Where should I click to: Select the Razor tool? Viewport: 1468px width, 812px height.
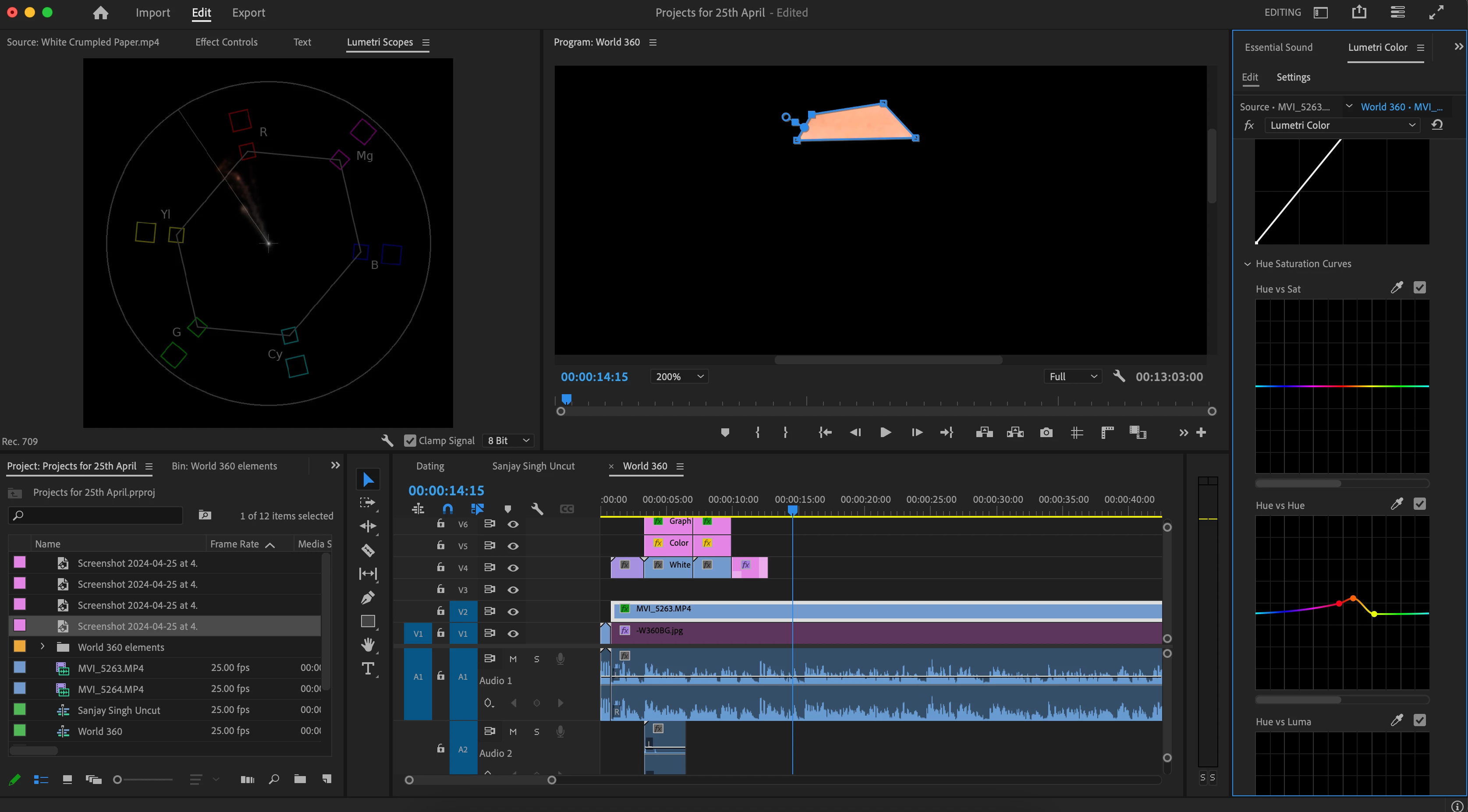(x=368, y=550)
